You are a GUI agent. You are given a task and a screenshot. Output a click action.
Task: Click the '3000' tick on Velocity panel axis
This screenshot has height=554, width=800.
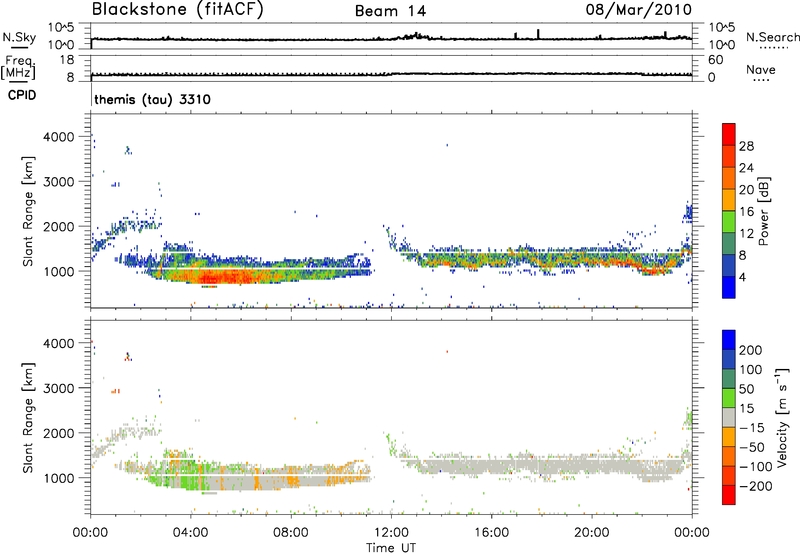click(59, 388)
